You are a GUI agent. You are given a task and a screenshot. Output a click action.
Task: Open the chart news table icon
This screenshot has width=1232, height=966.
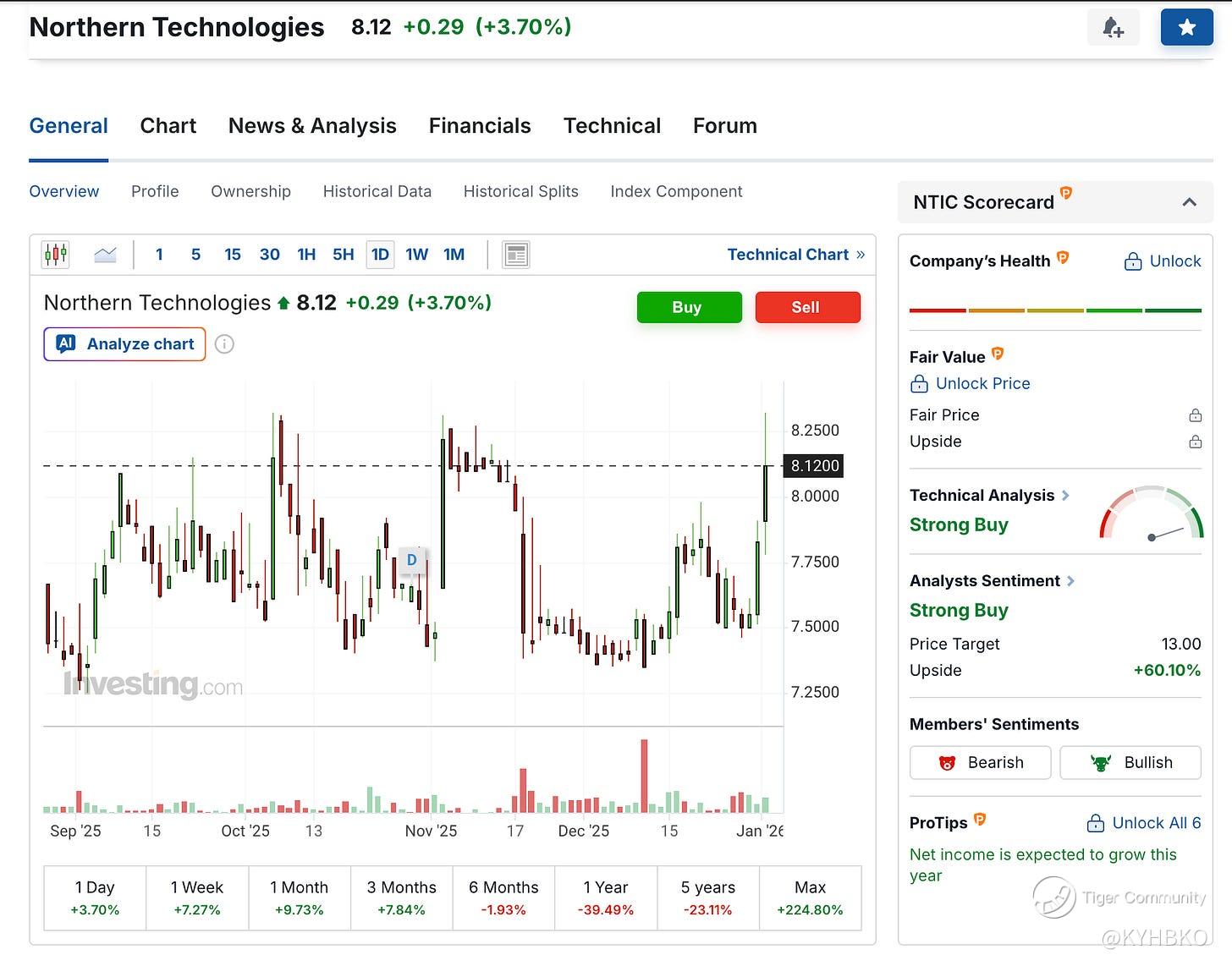click(516, 255)
